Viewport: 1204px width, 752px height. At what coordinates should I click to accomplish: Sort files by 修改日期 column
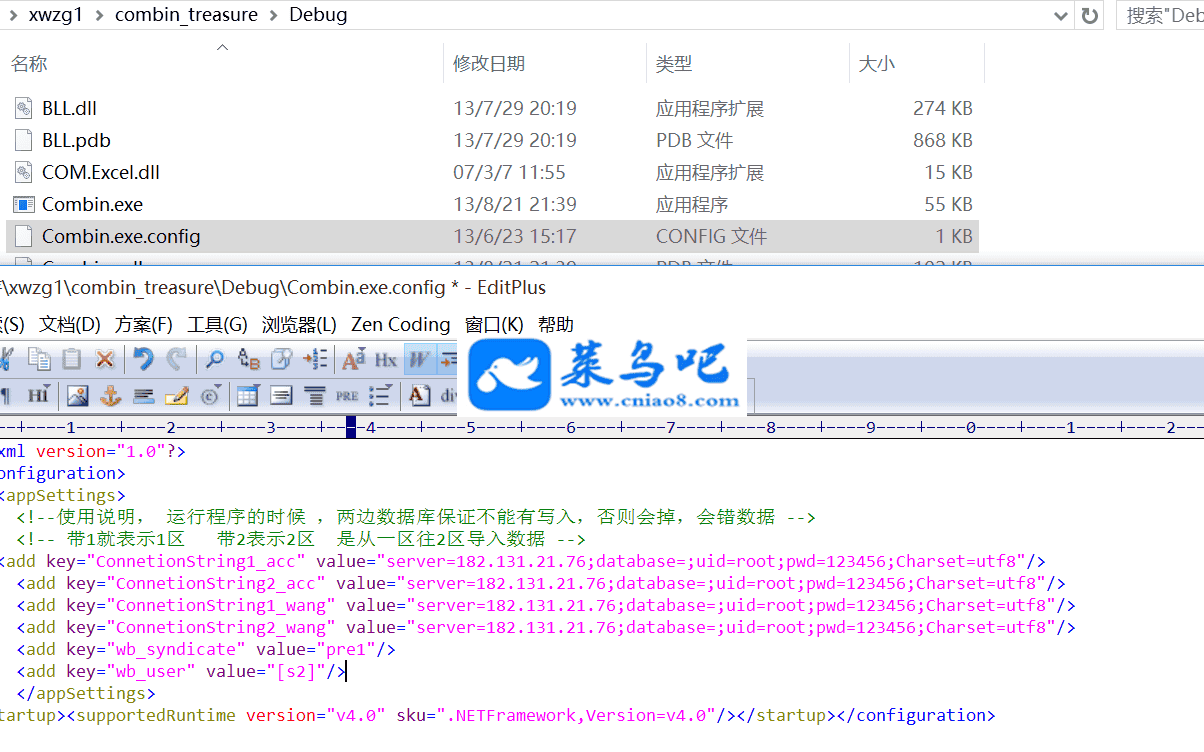point(489,63)
